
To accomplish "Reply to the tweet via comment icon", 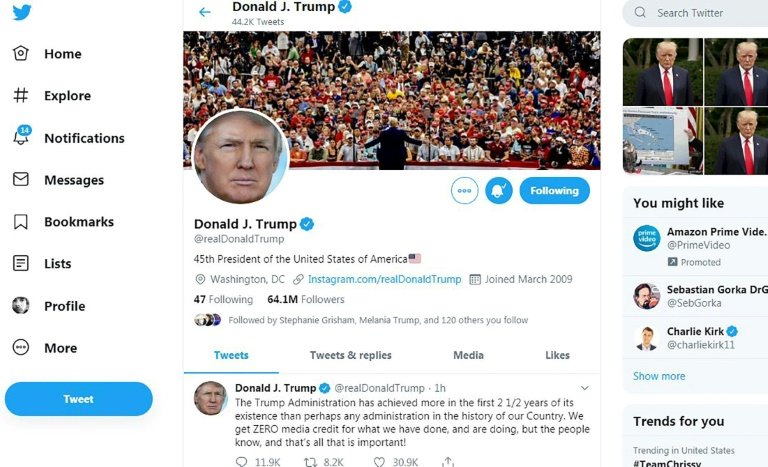I will (241, 462).
